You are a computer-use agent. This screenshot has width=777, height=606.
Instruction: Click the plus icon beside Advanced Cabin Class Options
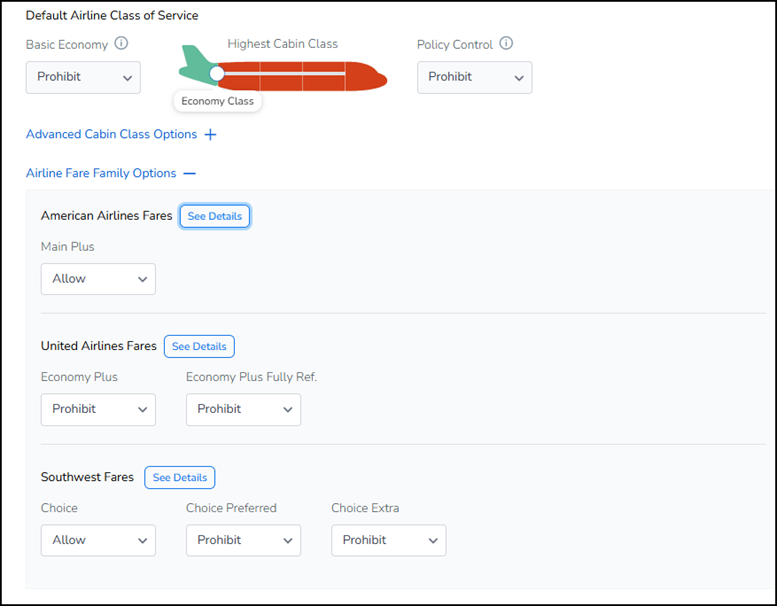(210, 134)
